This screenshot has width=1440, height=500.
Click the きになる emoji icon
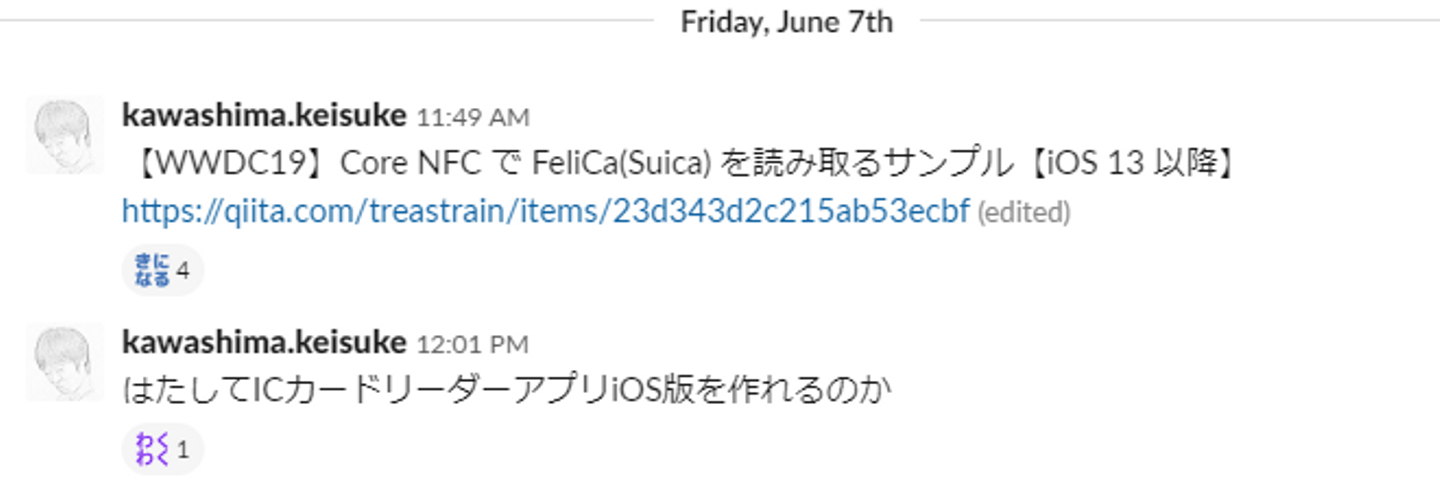pyautogui.click(x=151, y=270)
